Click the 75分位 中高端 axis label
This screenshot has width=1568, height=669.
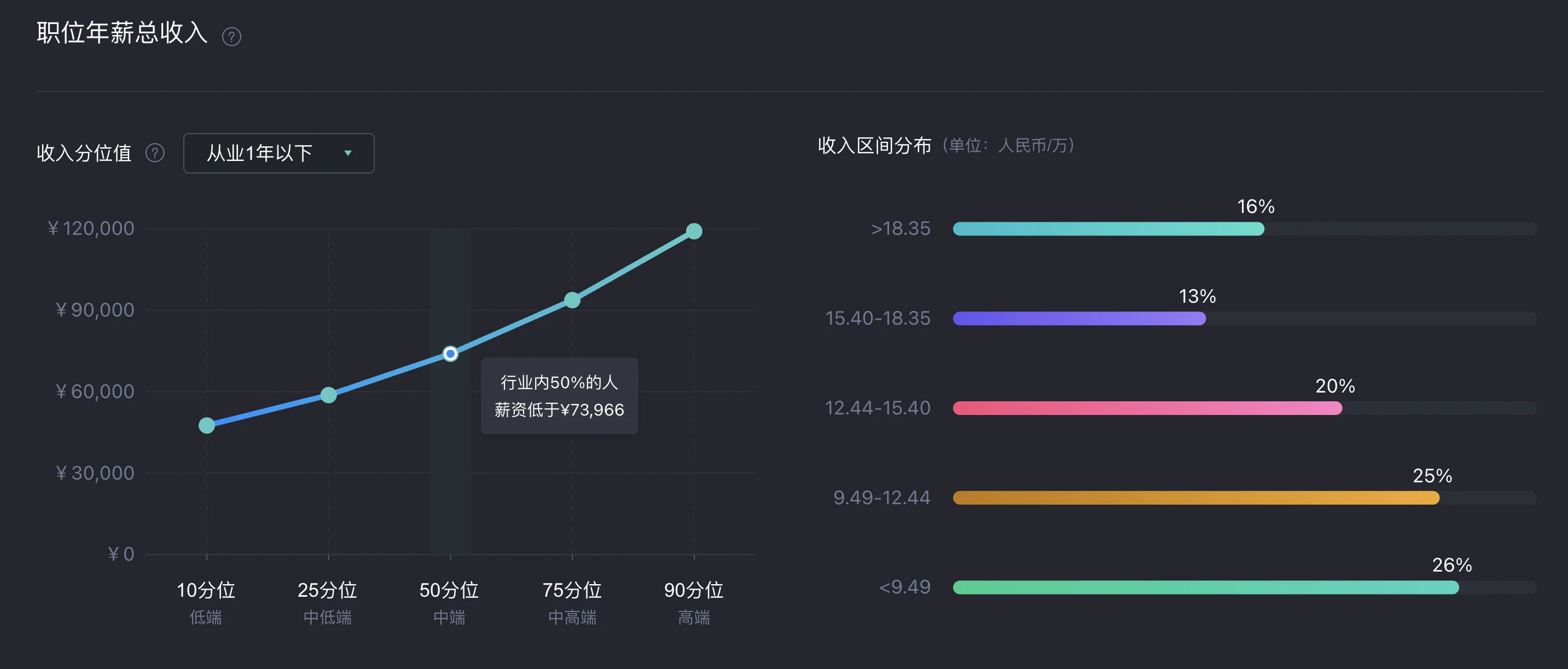tap(572, 603)
